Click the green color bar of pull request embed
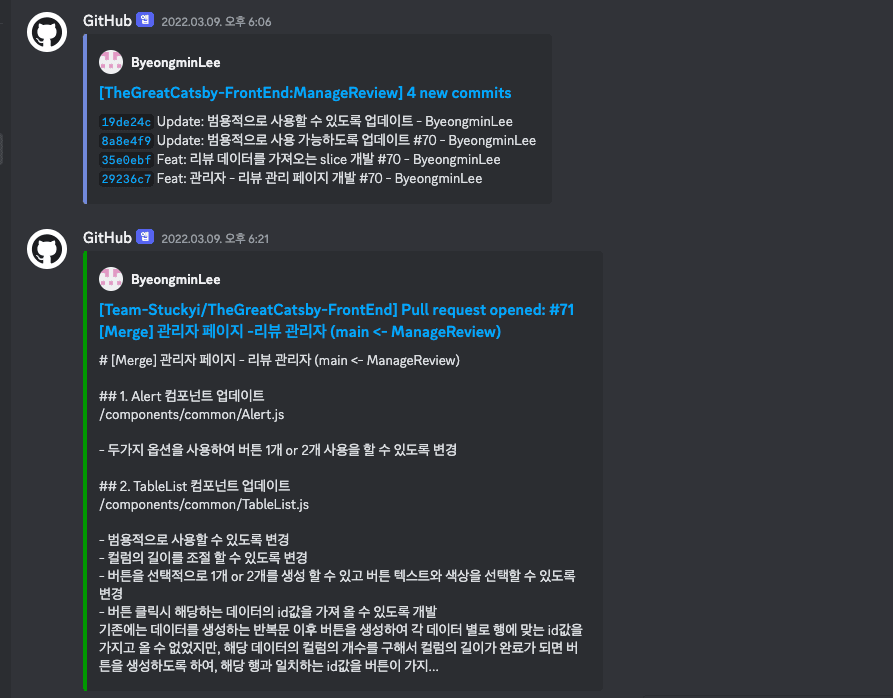This screenshot has width=893, height=698. click(85, 471)
